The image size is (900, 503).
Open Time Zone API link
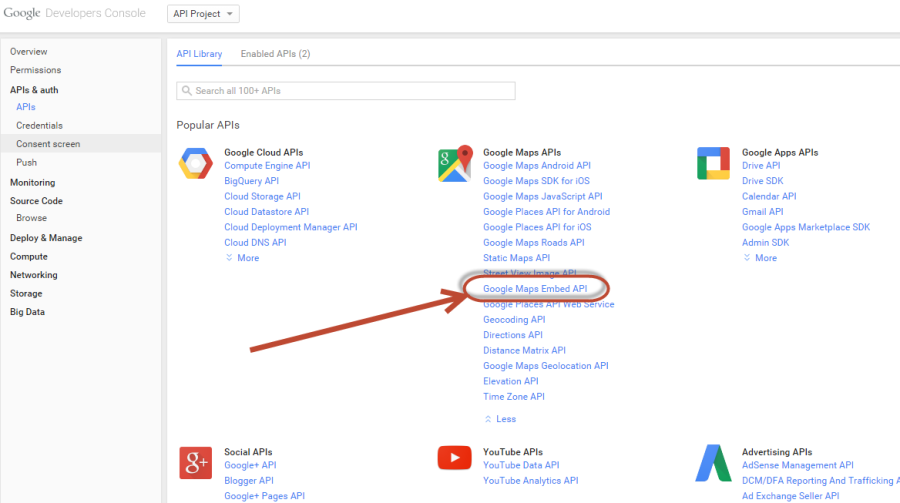[x=514, y=397]
